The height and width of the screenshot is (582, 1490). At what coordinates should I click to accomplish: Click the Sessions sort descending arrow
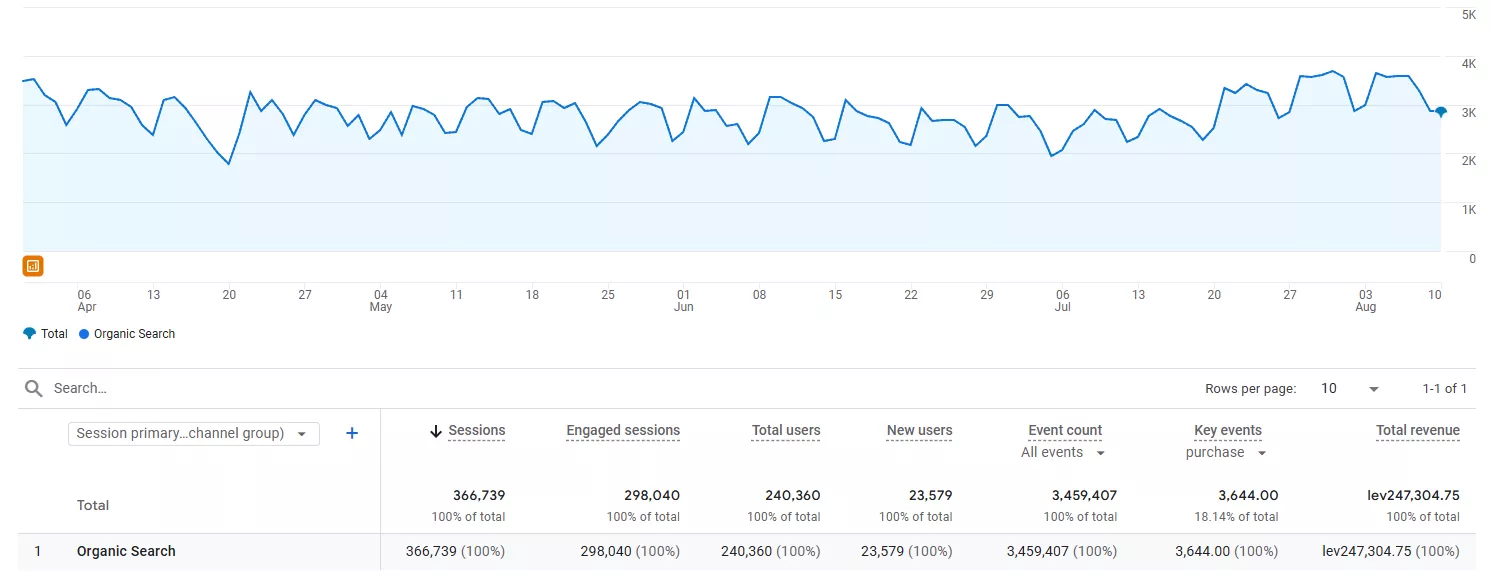435,432
